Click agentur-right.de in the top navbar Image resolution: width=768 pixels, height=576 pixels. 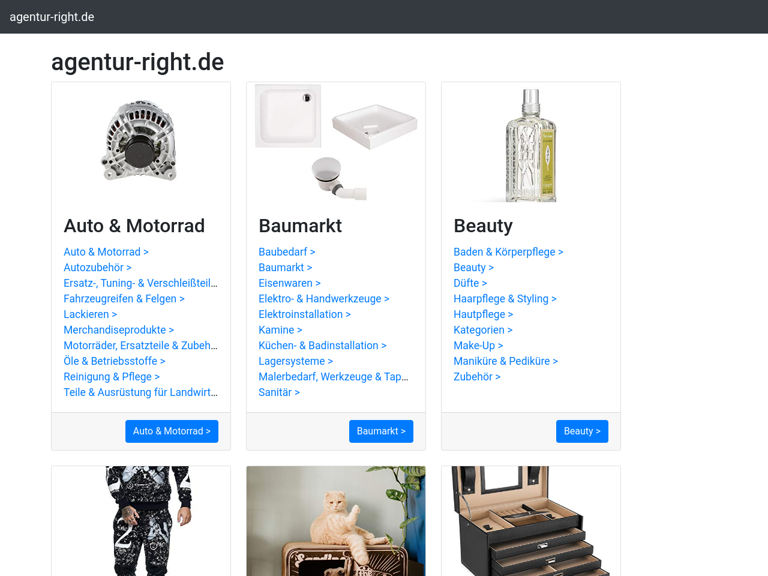pyautogui.click(x=52, y=17)
